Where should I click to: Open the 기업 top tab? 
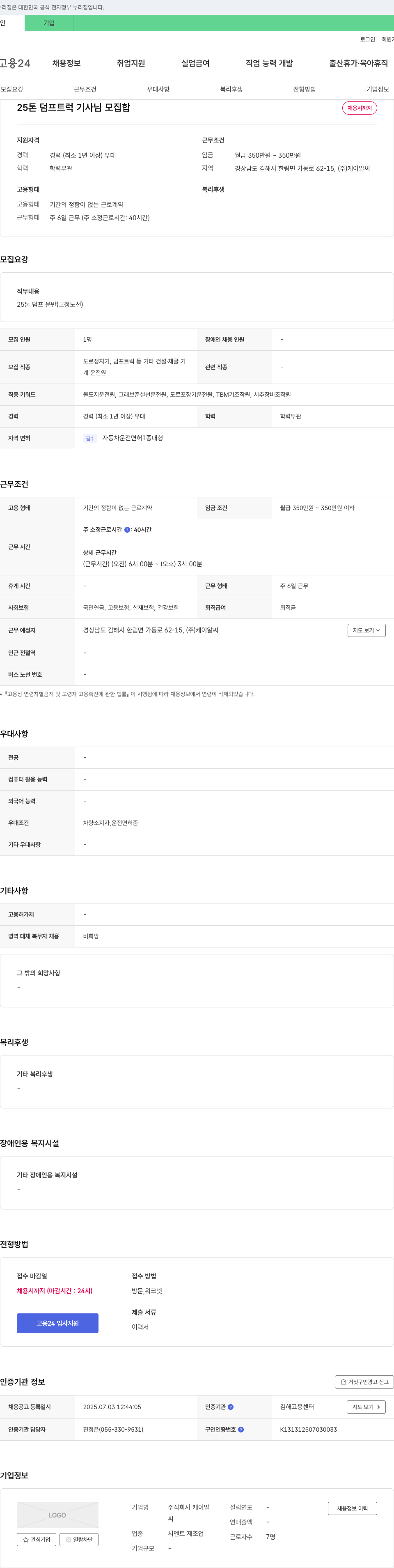click(49, 23)
